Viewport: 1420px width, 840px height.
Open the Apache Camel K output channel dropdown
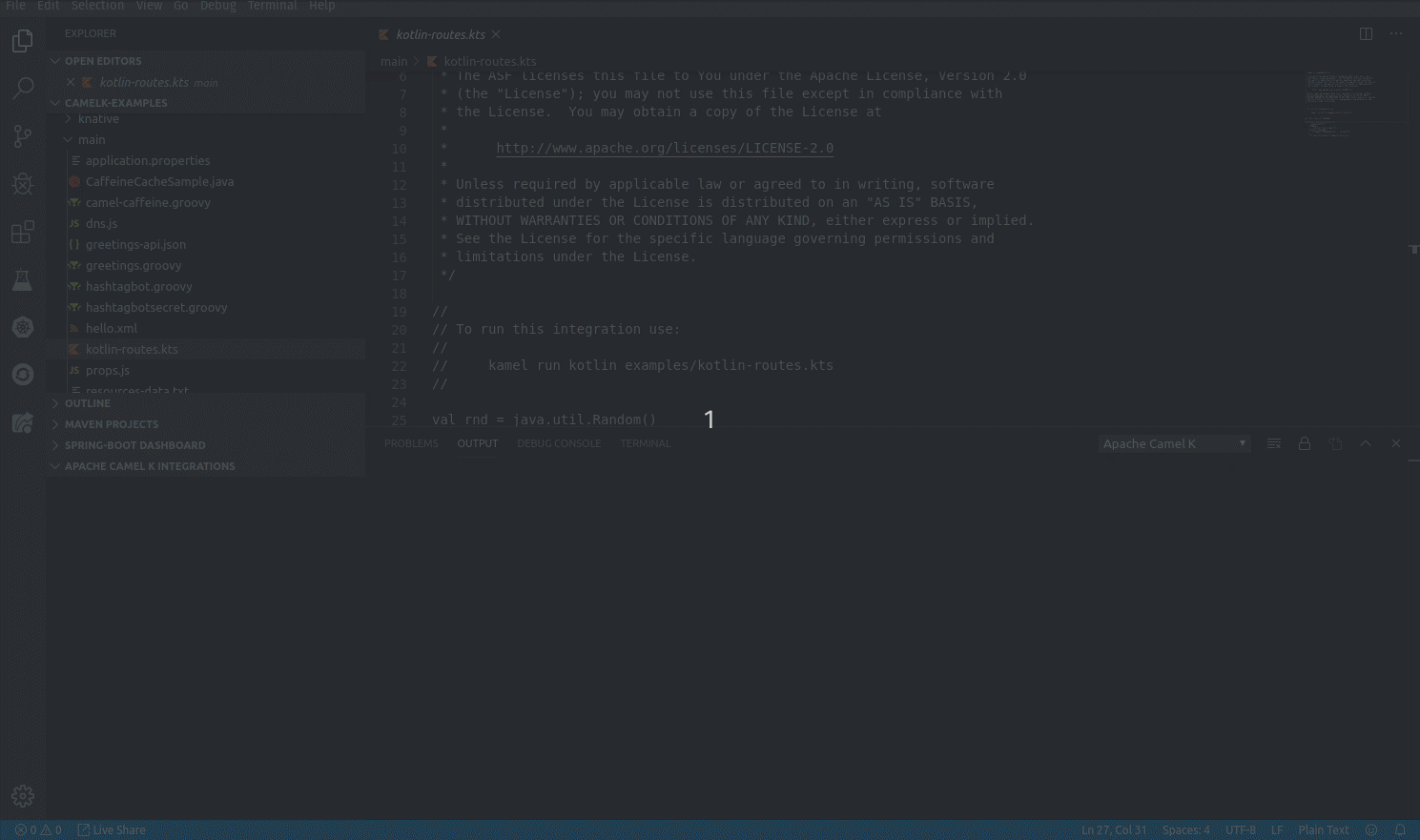(x=1173, y=442)
